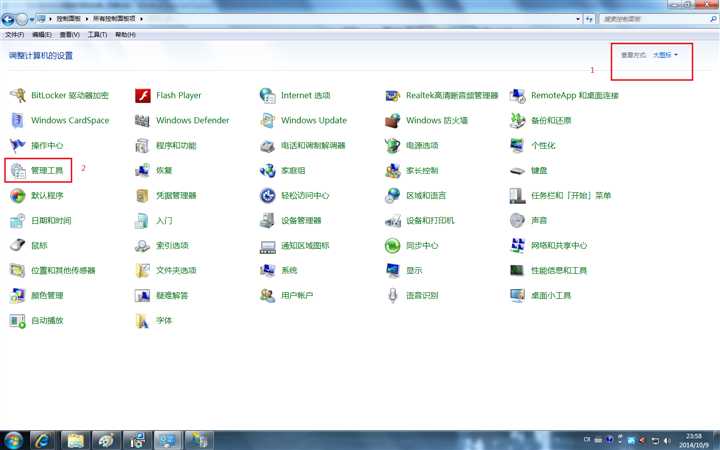Click the 疑难解答 link text
720x450 pixels.
click(172, 295)
